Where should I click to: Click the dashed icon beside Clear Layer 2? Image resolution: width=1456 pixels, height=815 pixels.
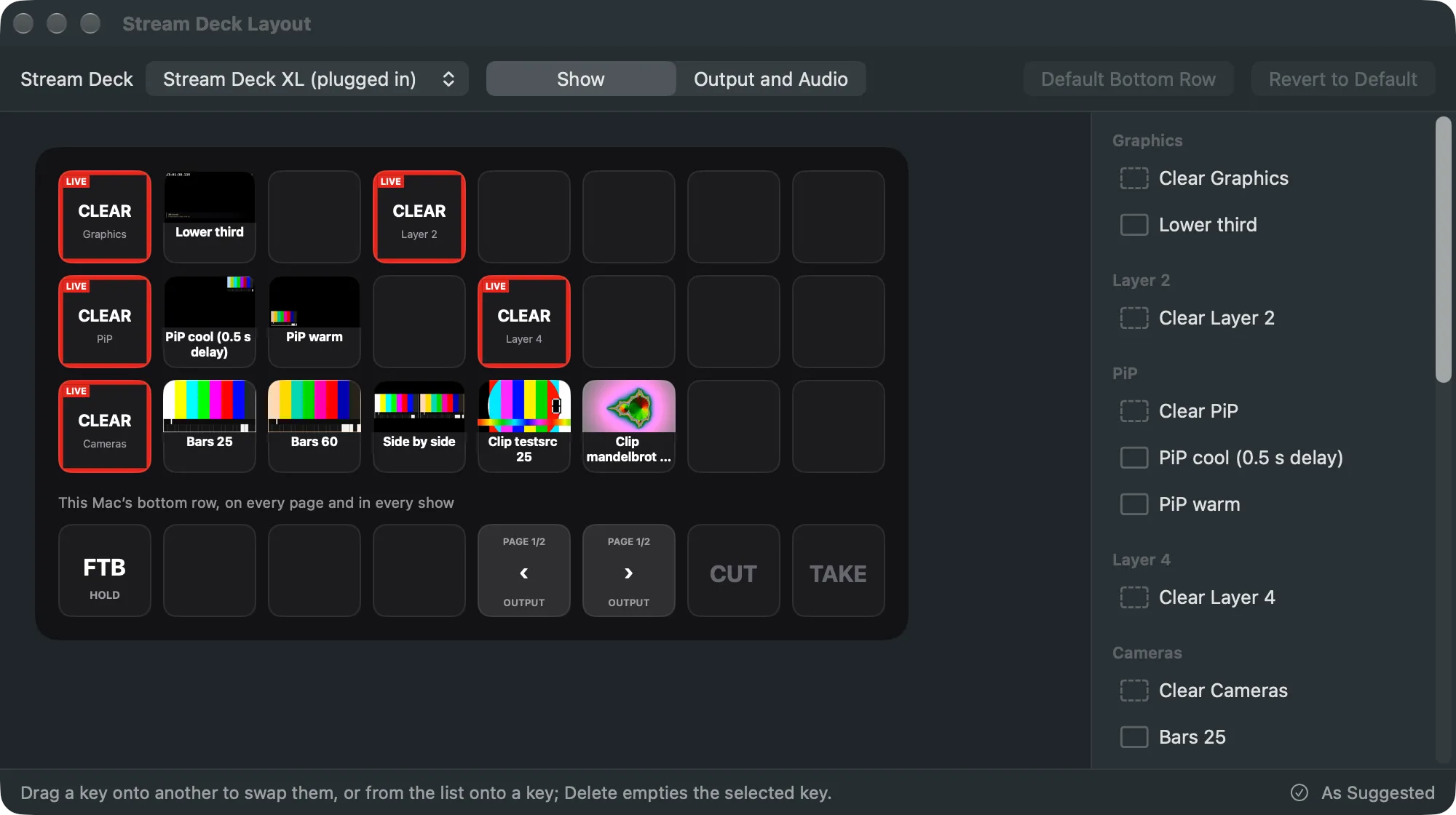[1134, 318]
